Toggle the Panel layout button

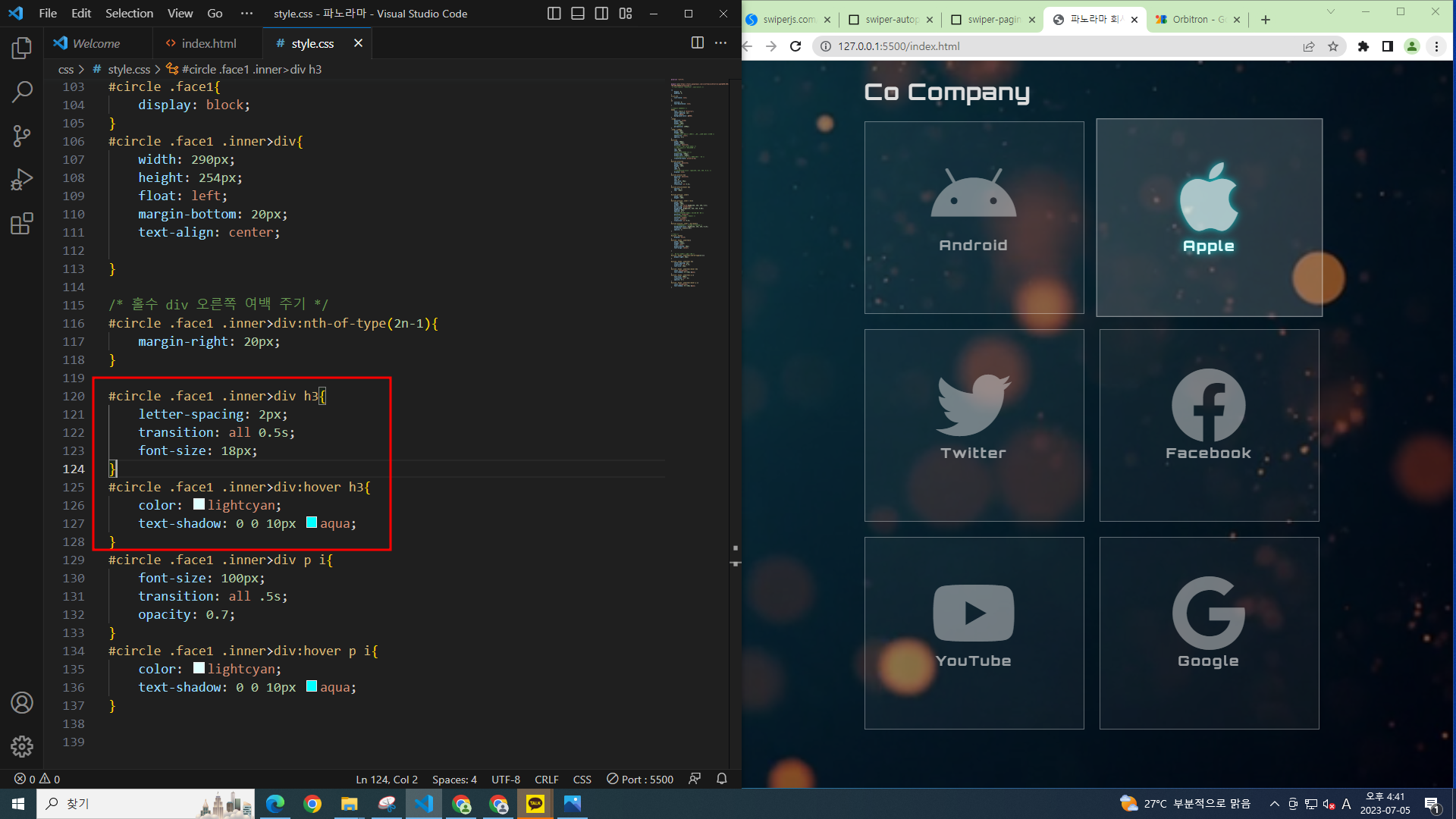point(577,14)
